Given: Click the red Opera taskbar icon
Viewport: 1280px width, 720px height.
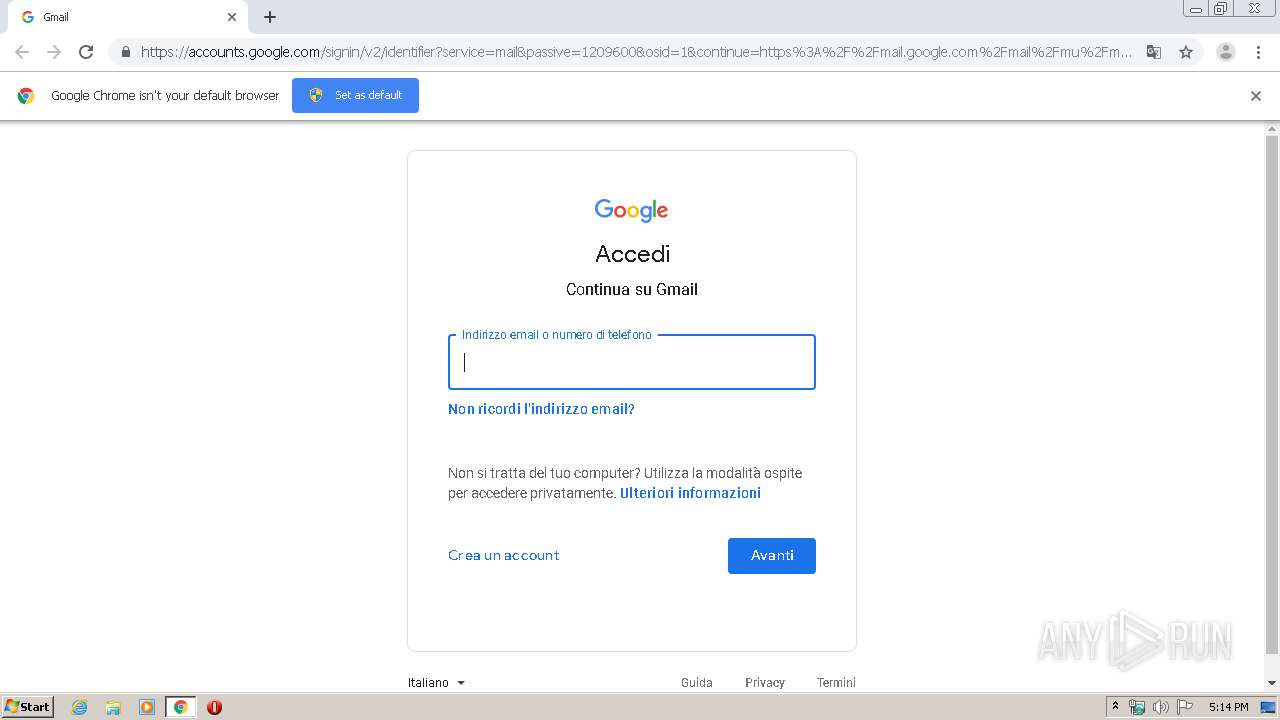Looking at the screenshot, I should coord(214,707).
